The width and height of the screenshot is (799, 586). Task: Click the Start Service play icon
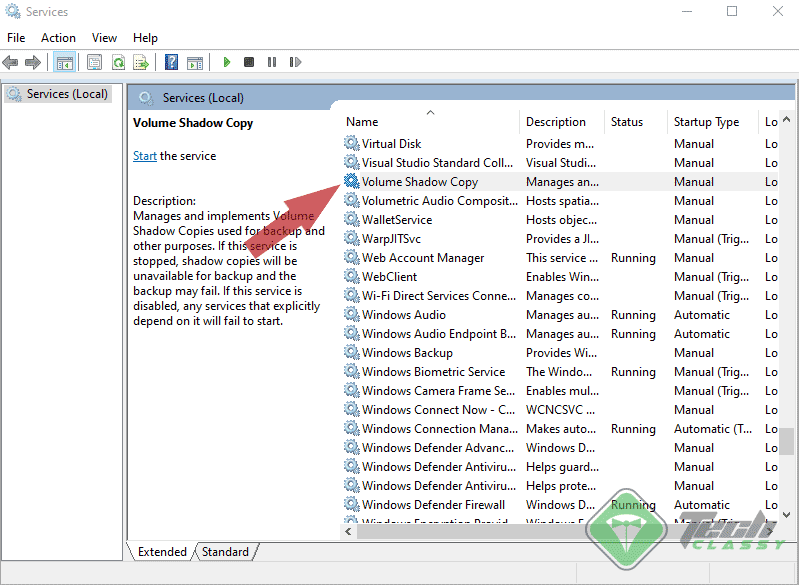227,62
